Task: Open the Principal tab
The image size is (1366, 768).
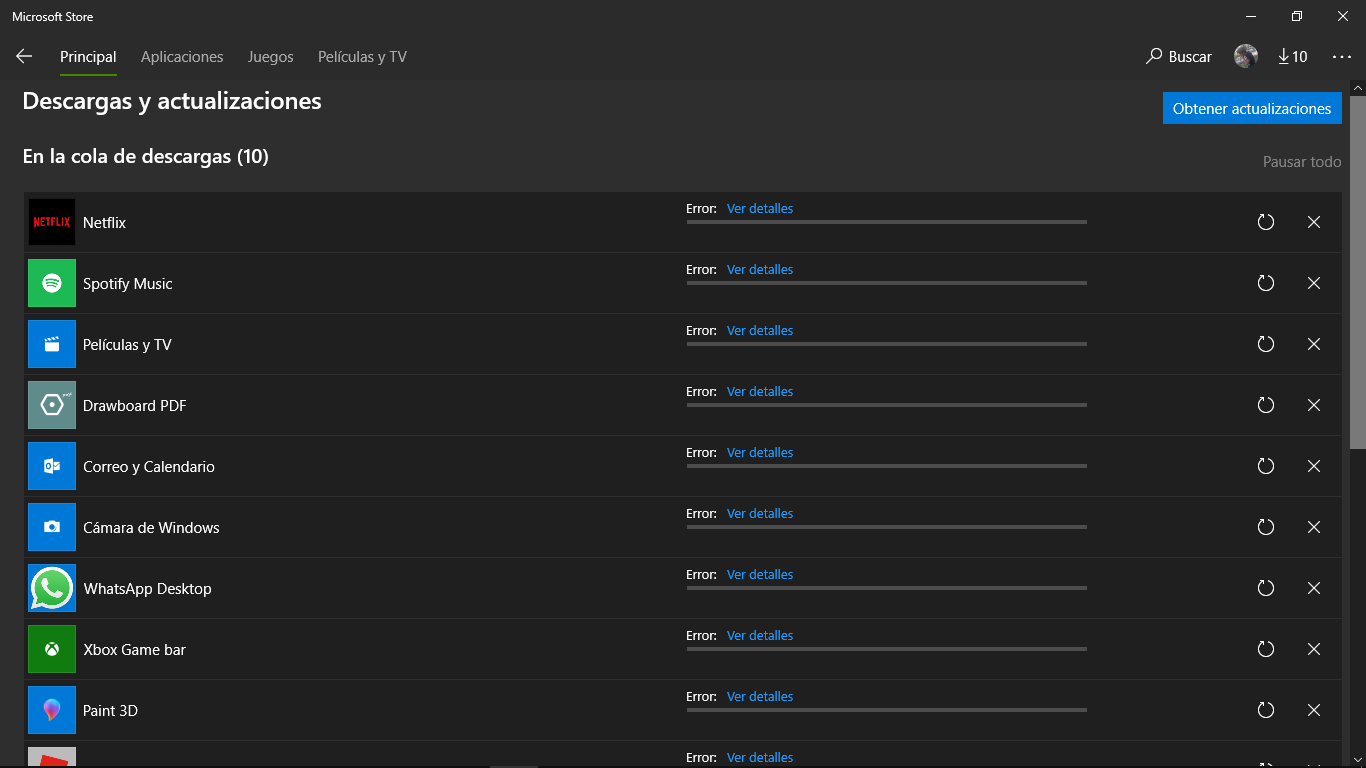Action: [x=88, y=57]
